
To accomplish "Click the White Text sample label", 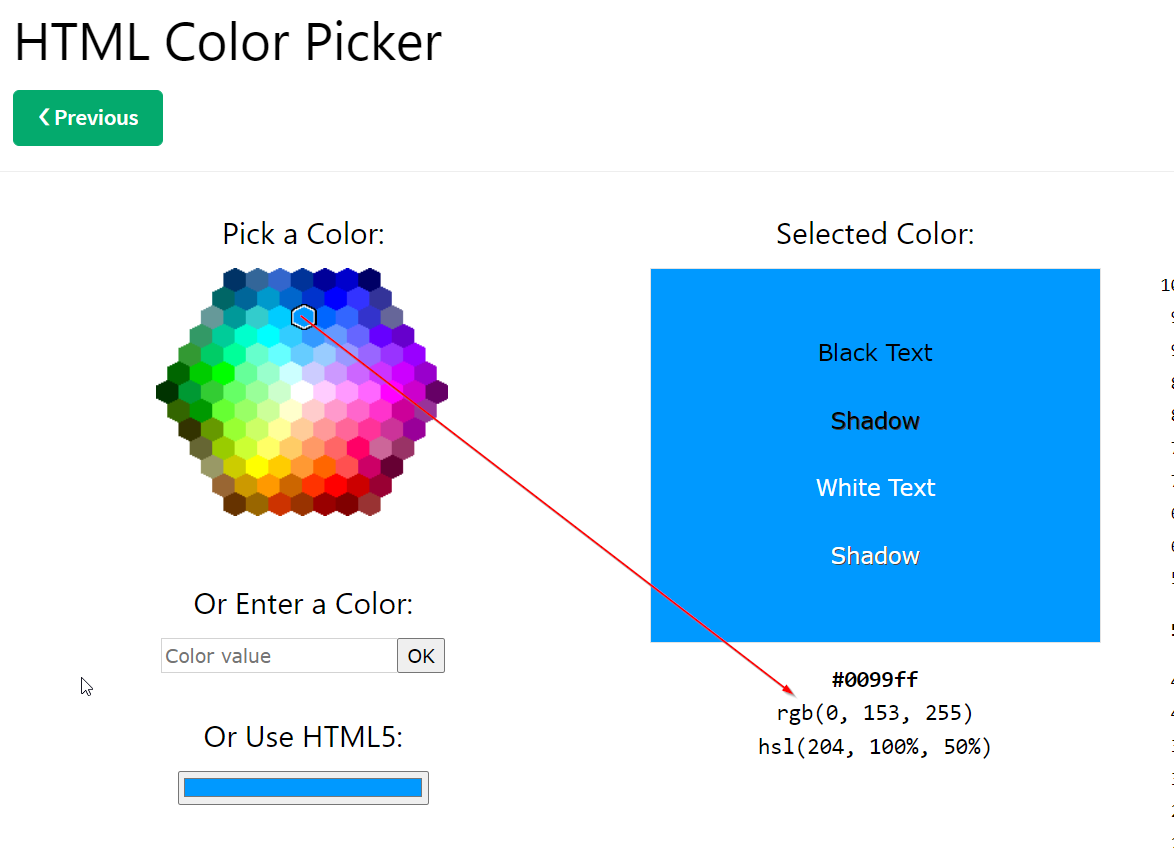I will (875, 488).
